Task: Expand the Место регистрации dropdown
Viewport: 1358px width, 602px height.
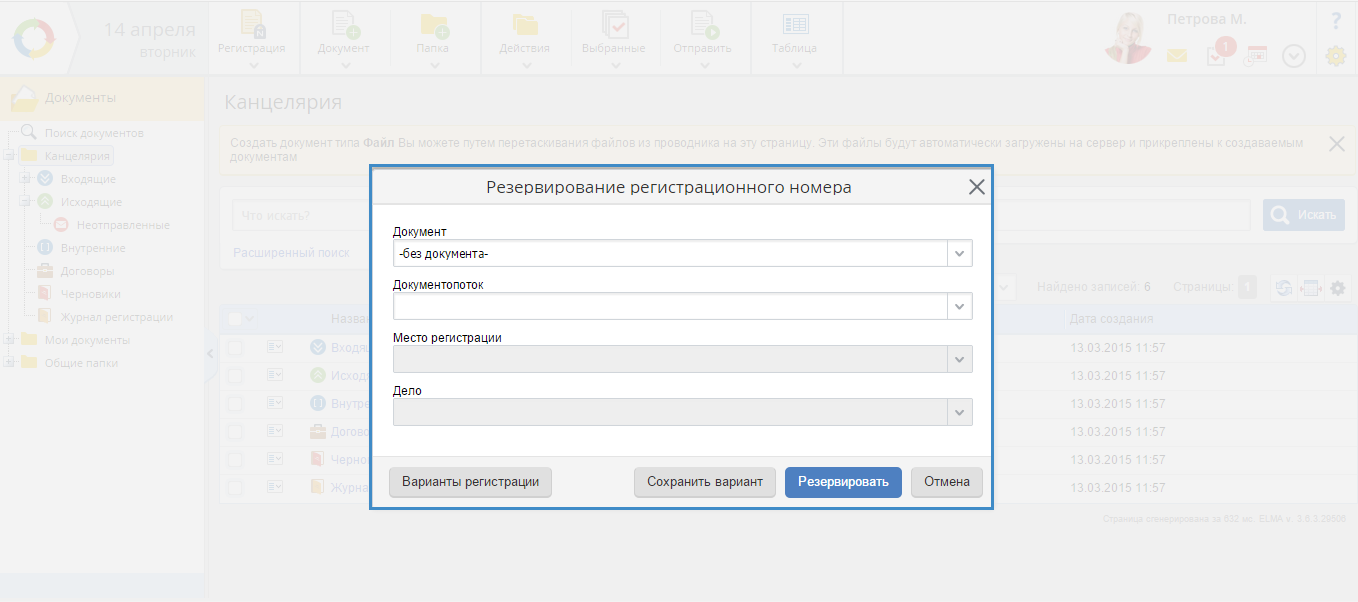Action: coord(959,359)
